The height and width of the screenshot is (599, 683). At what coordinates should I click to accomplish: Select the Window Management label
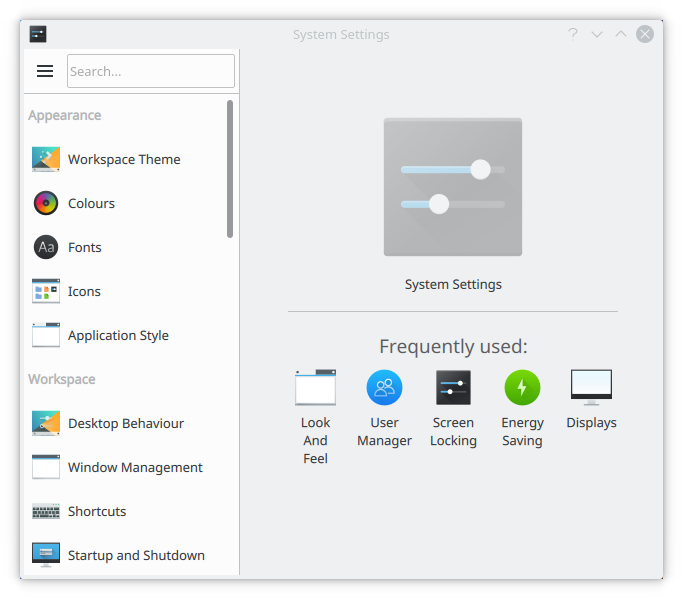tap(135, 467)
